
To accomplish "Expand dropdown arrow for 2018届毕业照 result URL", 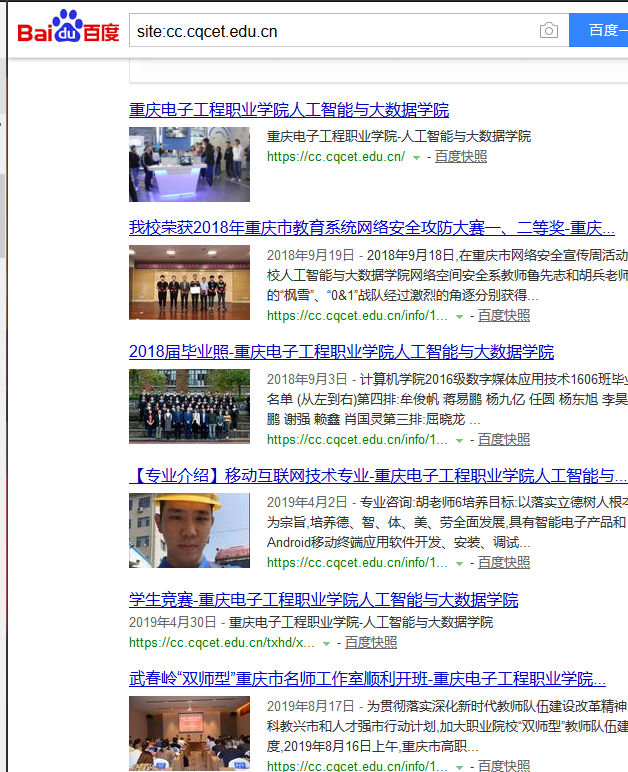I will [x=459, y=441].
